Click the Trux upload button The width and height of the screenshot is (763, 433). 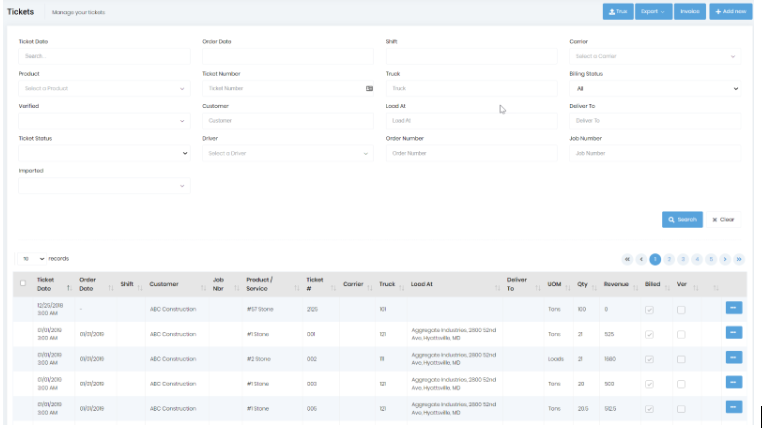pos(617,12)
